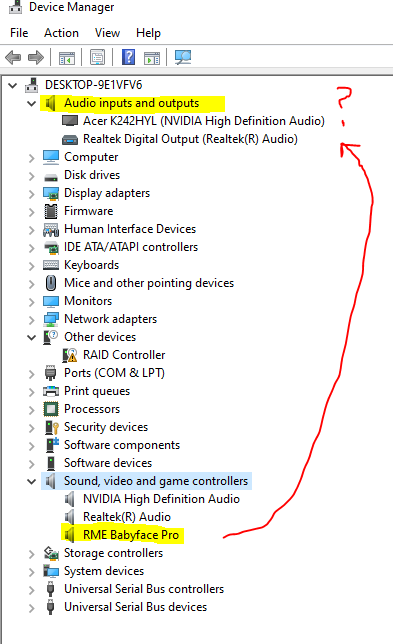The width and height of the screenshot is (393, 644).
Task: Collapse Audio inputs and outputs category
Action: [31, 103]
